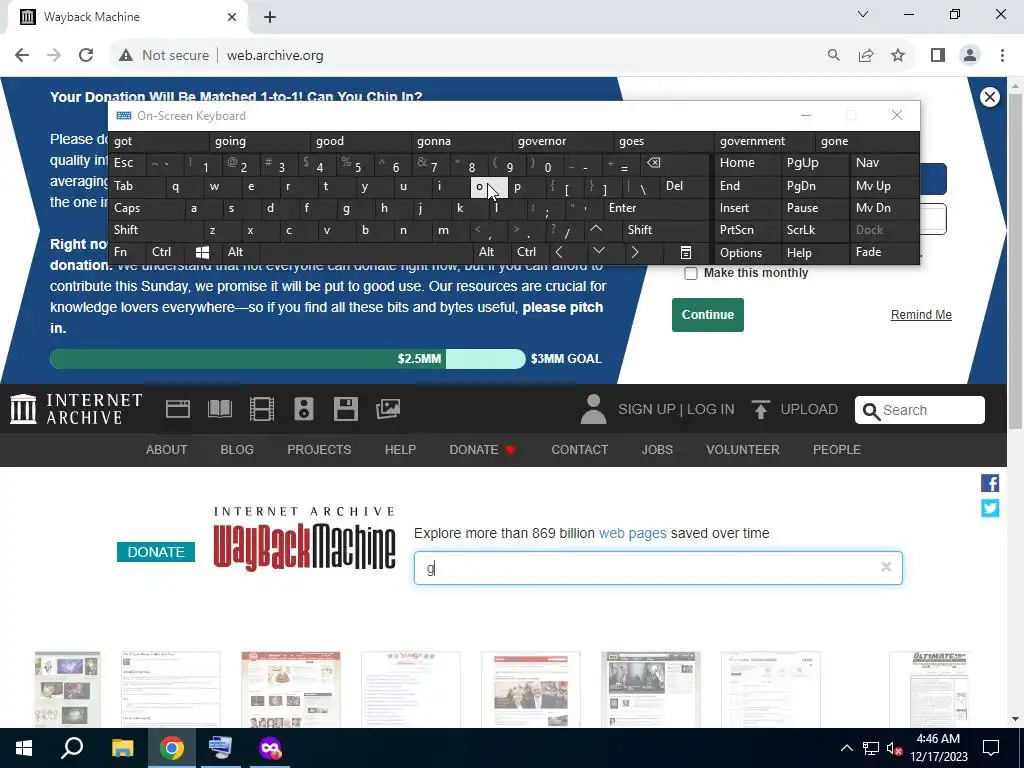Open the Internet Archive audio speaker icon
Screen dimensions: 1024x768
(x=304, y=409)
